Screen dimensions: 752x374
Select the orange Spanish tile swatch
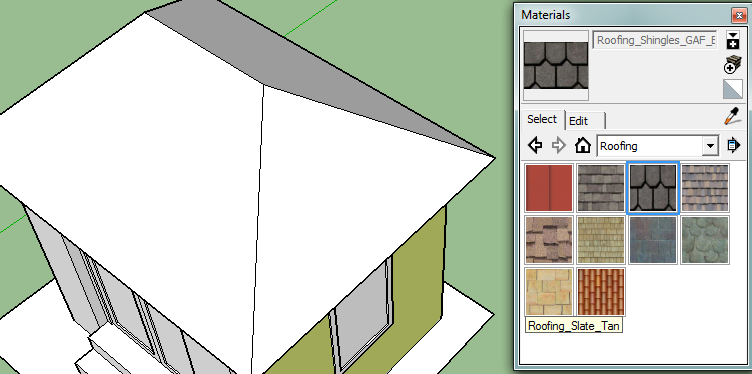(x=601, y=292)
